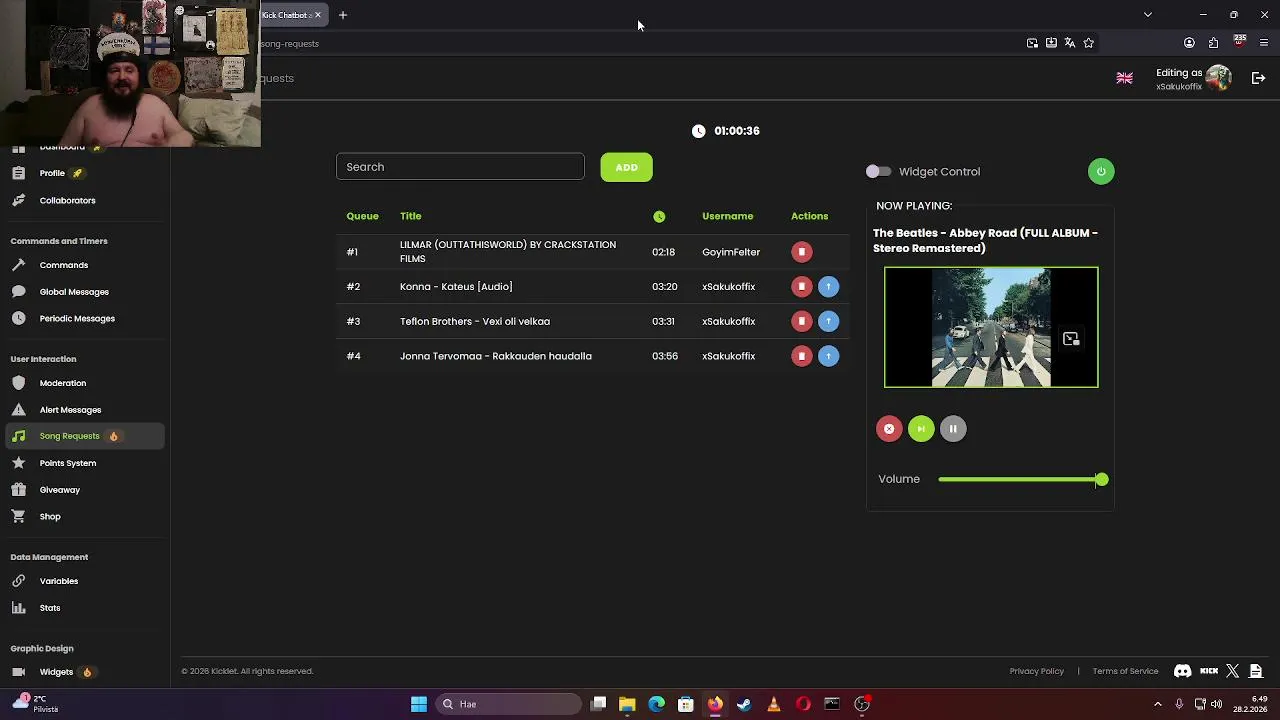The image size is (1280, 720).
Task: Open File Explorer from taskbar
Action: [x=627, y=704]
